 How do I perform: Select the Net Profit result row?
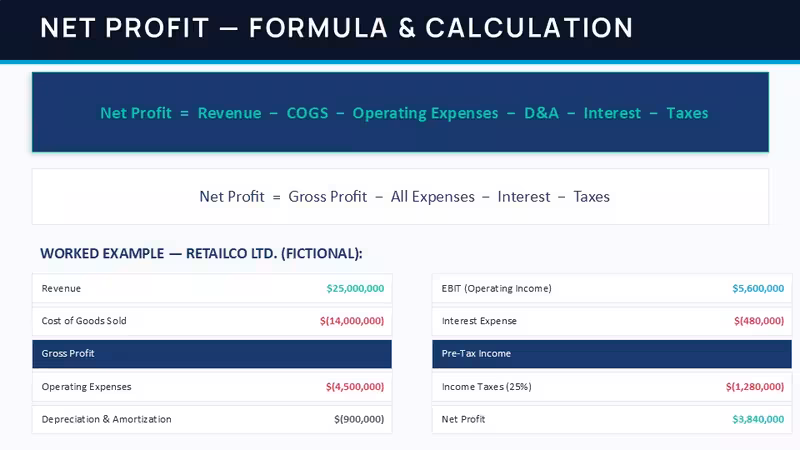coord(612,419)
